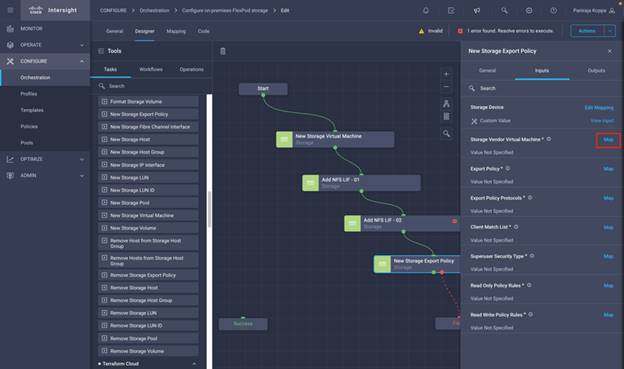Select the New Storage Volume task
The image size is (624, 369).
148,228
